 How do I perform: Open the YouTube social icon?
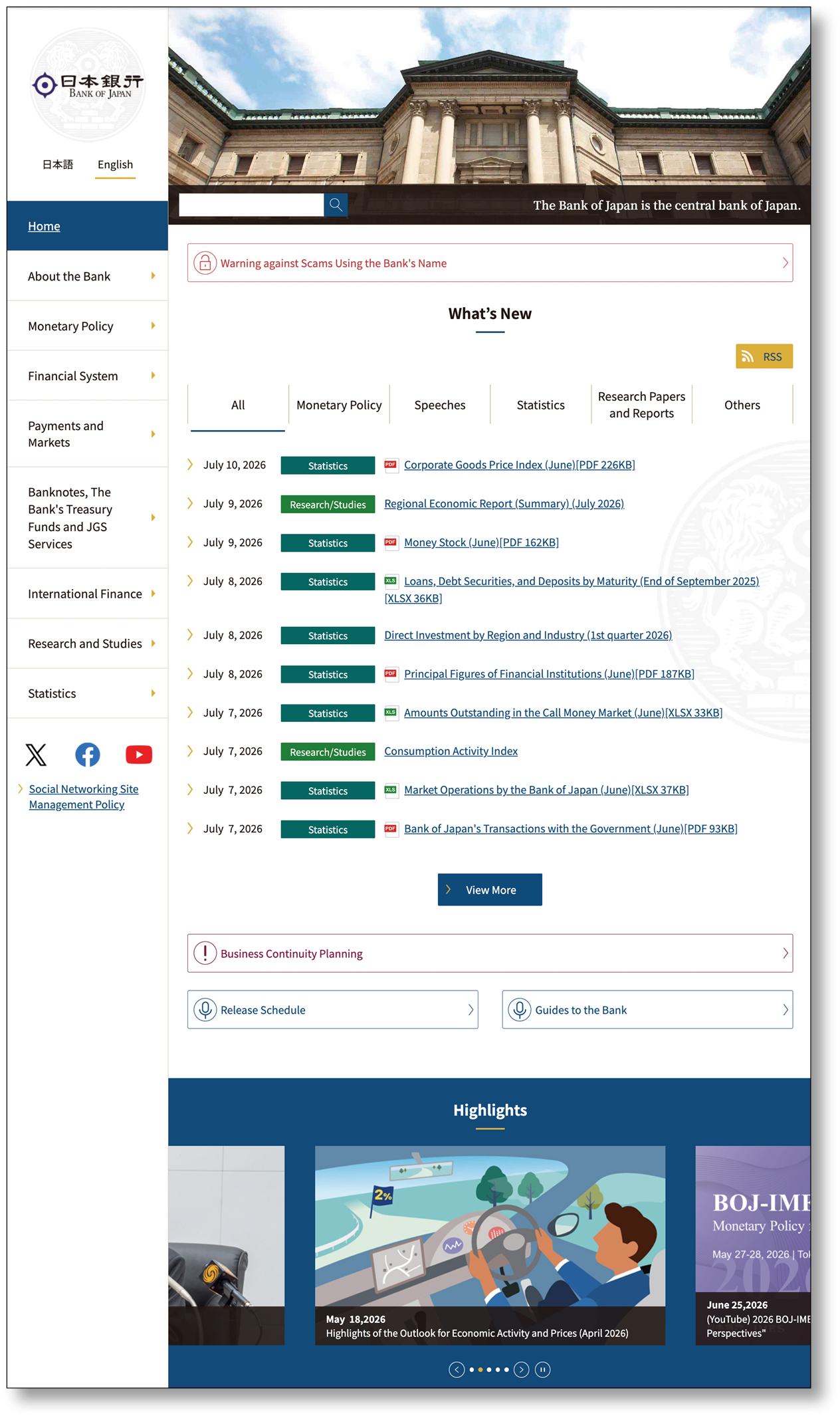pos(139,755)
